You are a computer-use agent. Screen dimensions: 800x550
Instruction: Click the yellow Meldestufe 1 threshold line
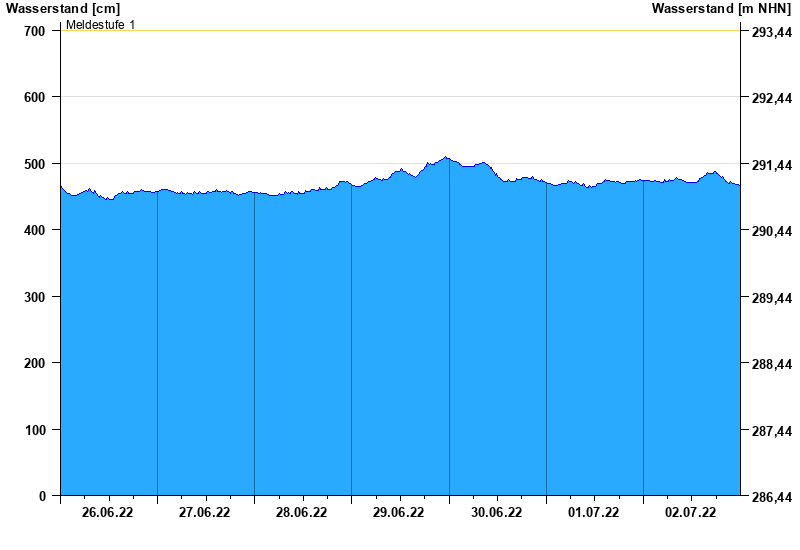(x=401, y=30)
